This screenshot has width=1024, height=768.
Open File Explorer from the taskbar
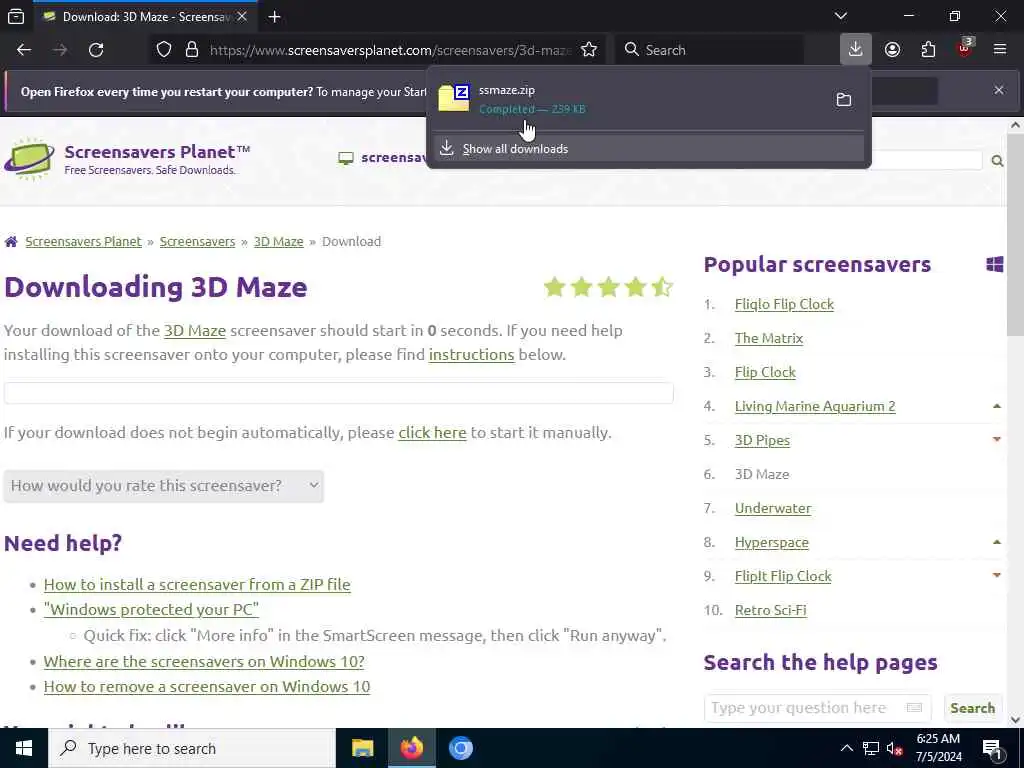(362, 748)
